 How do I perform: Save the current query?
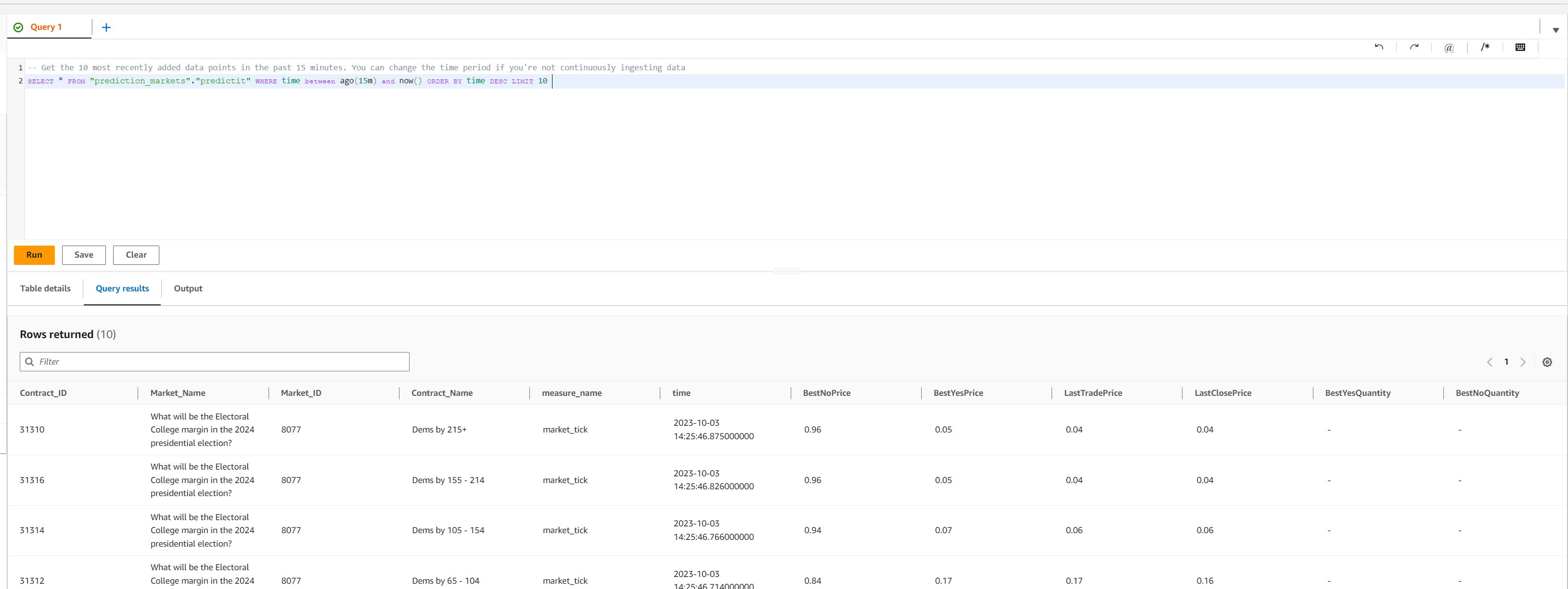(84, 255)
